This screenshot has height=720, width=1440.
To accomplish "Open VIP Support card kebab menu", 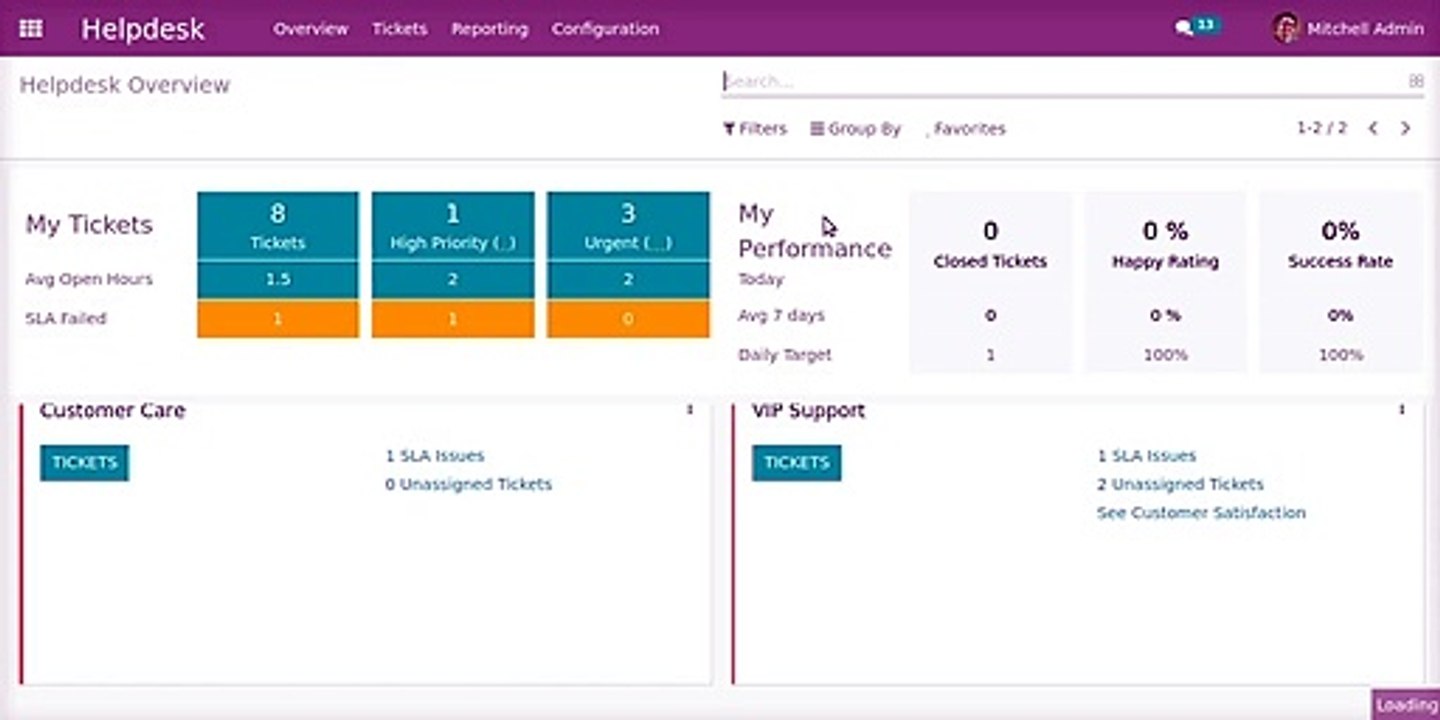I will tap(1402, 410).
